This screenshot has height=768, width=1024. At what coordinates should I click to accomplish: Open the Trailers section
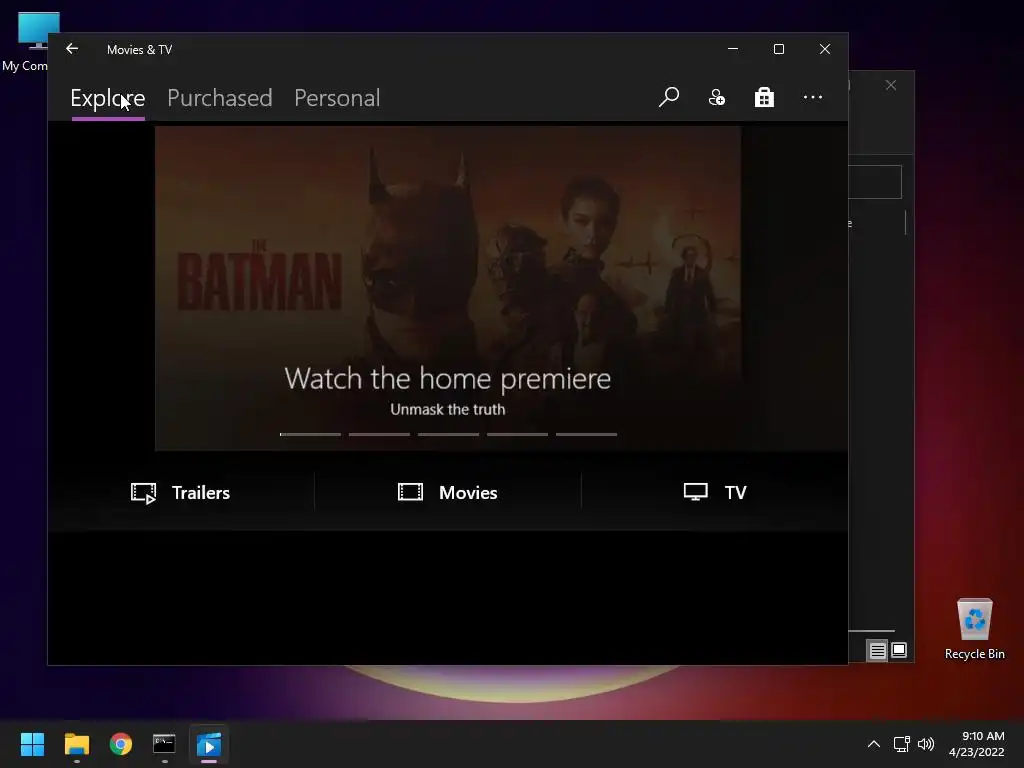click(x=180, y=492)
